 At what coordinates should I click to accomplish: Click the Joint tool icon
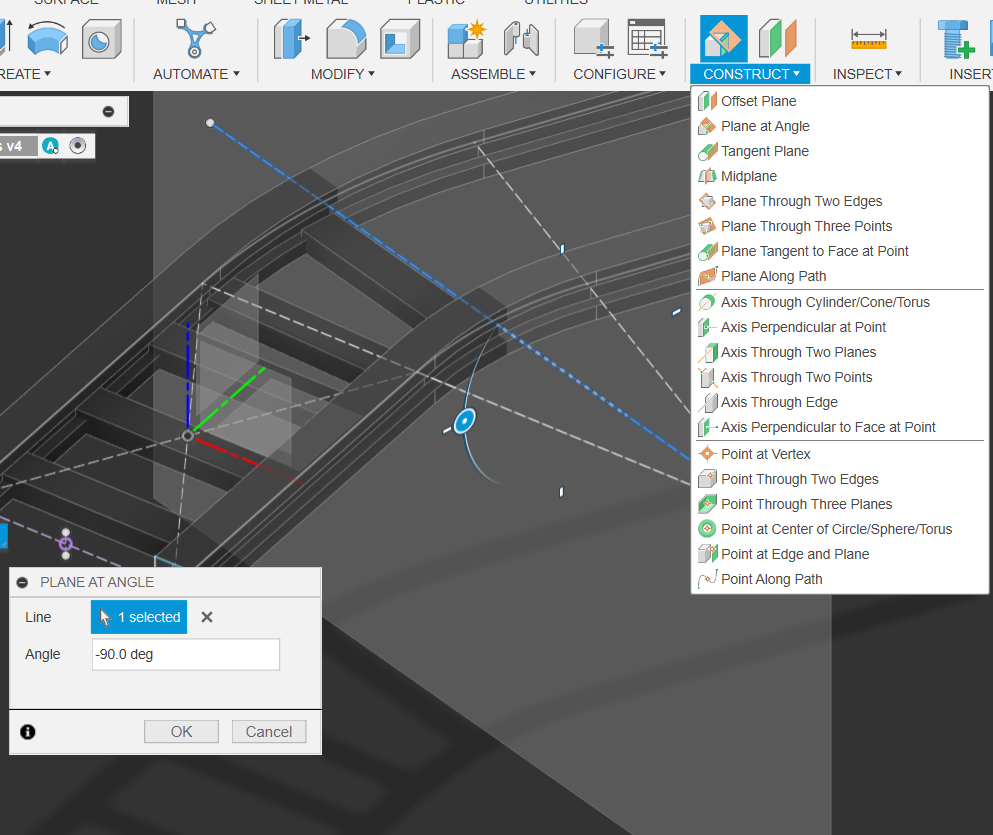[x=521, y=39]
